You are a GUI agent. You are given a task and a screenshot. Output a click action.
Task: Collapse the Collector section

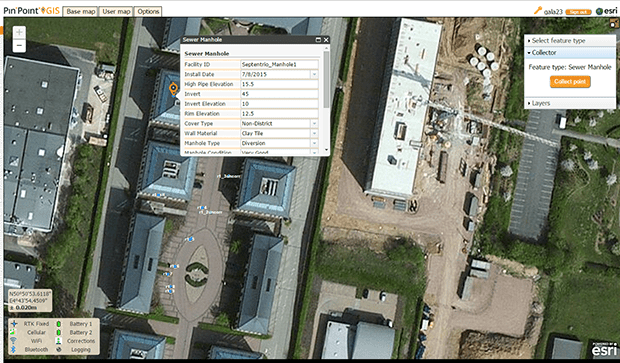[570, 52]
